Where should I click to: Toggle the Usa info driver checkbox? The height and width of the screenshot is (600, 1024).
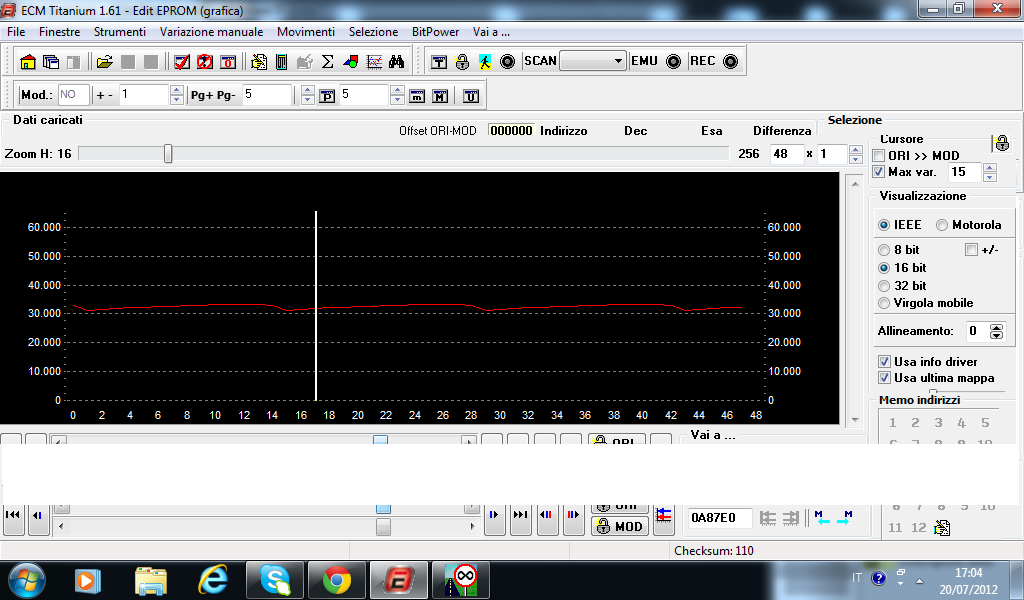tap(884, 362)
